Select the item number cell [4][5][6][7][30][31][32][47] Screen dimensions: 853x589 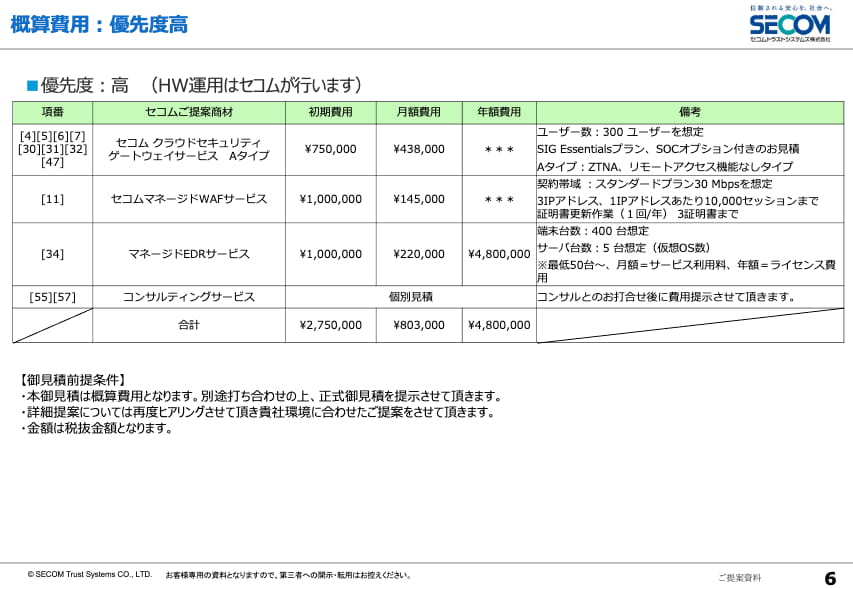pyautogui.click(x=53, y=149)
